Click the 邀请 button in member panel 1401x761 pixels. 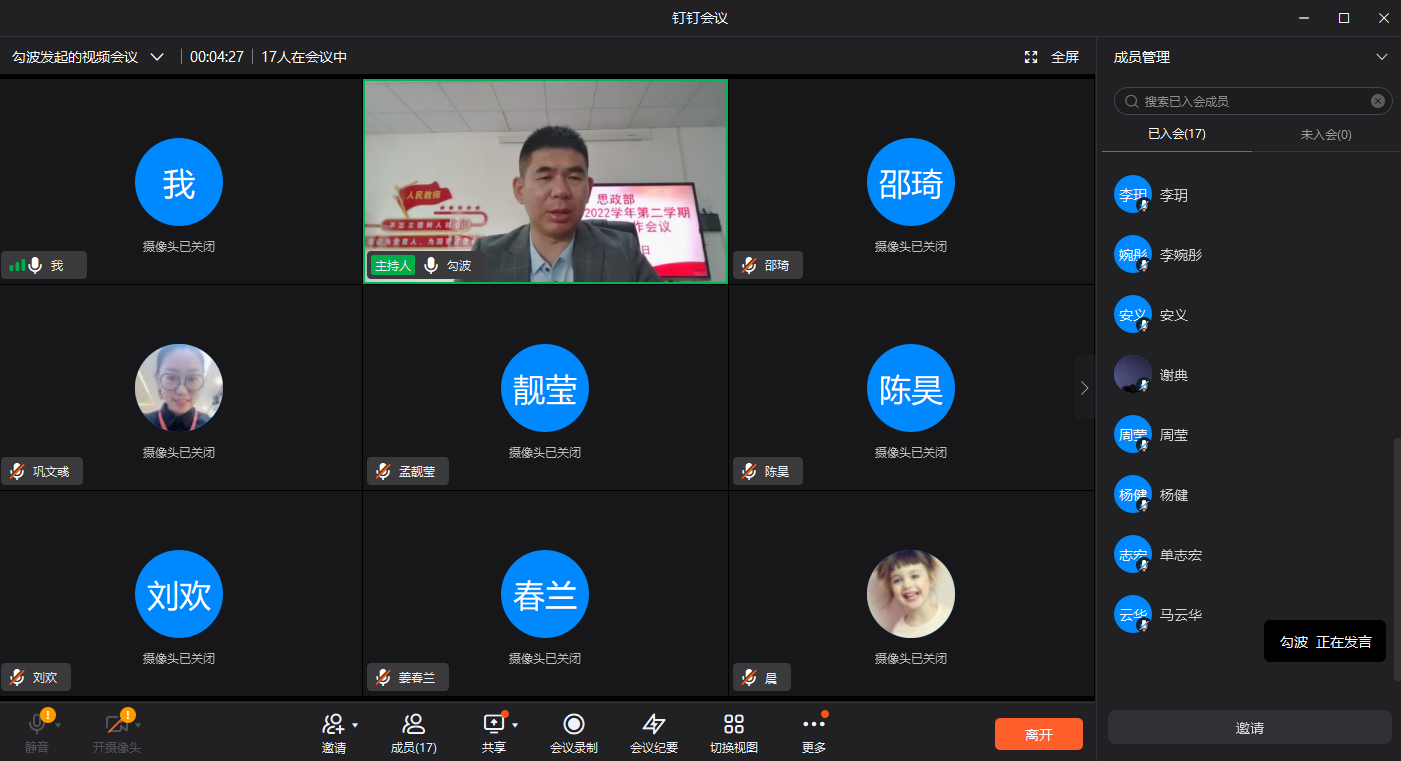point(1249,728)
